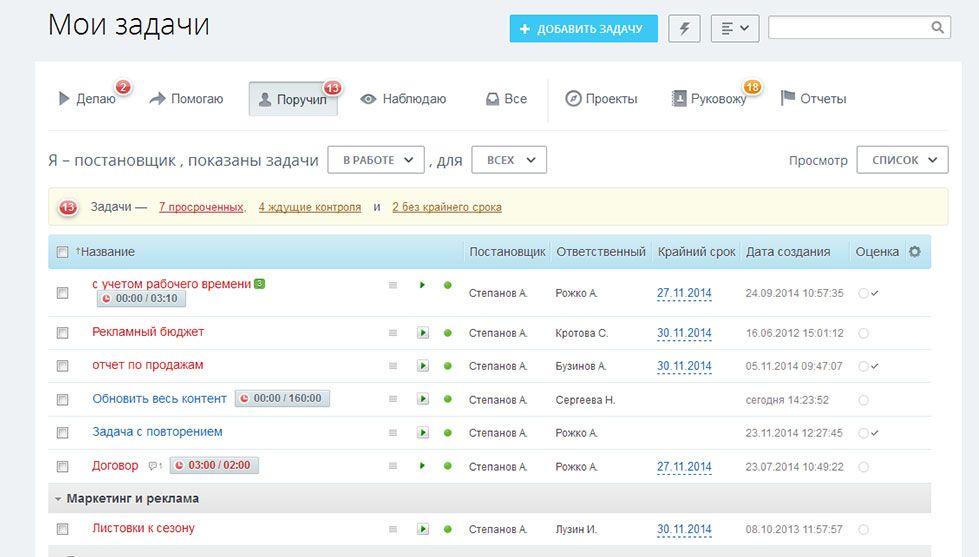Click the lightning quick-task icon button
This screenshot has height=557, width=979.
click(684, 29)
